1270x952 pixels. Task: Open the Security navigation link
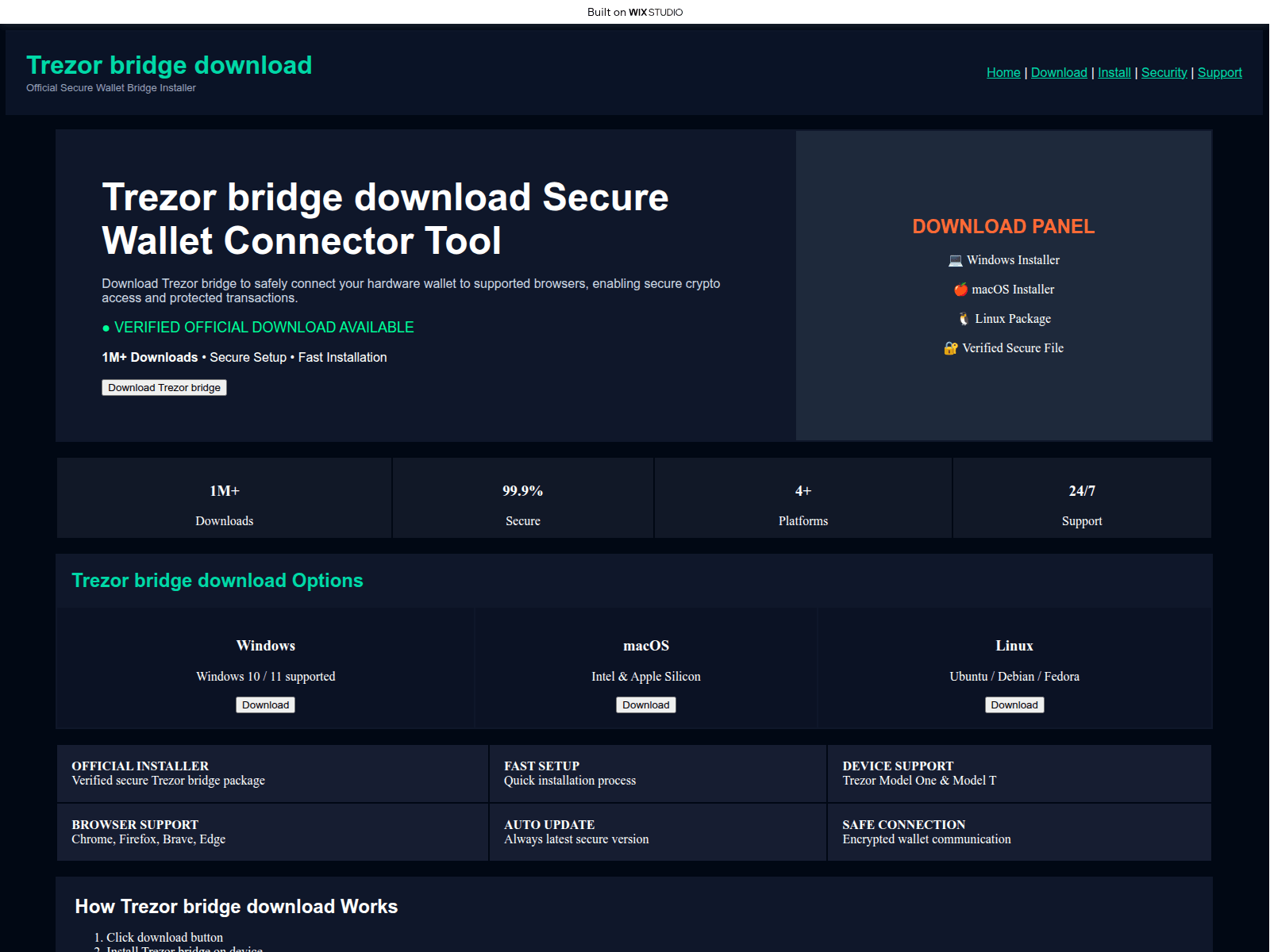tap(1164, 72)
